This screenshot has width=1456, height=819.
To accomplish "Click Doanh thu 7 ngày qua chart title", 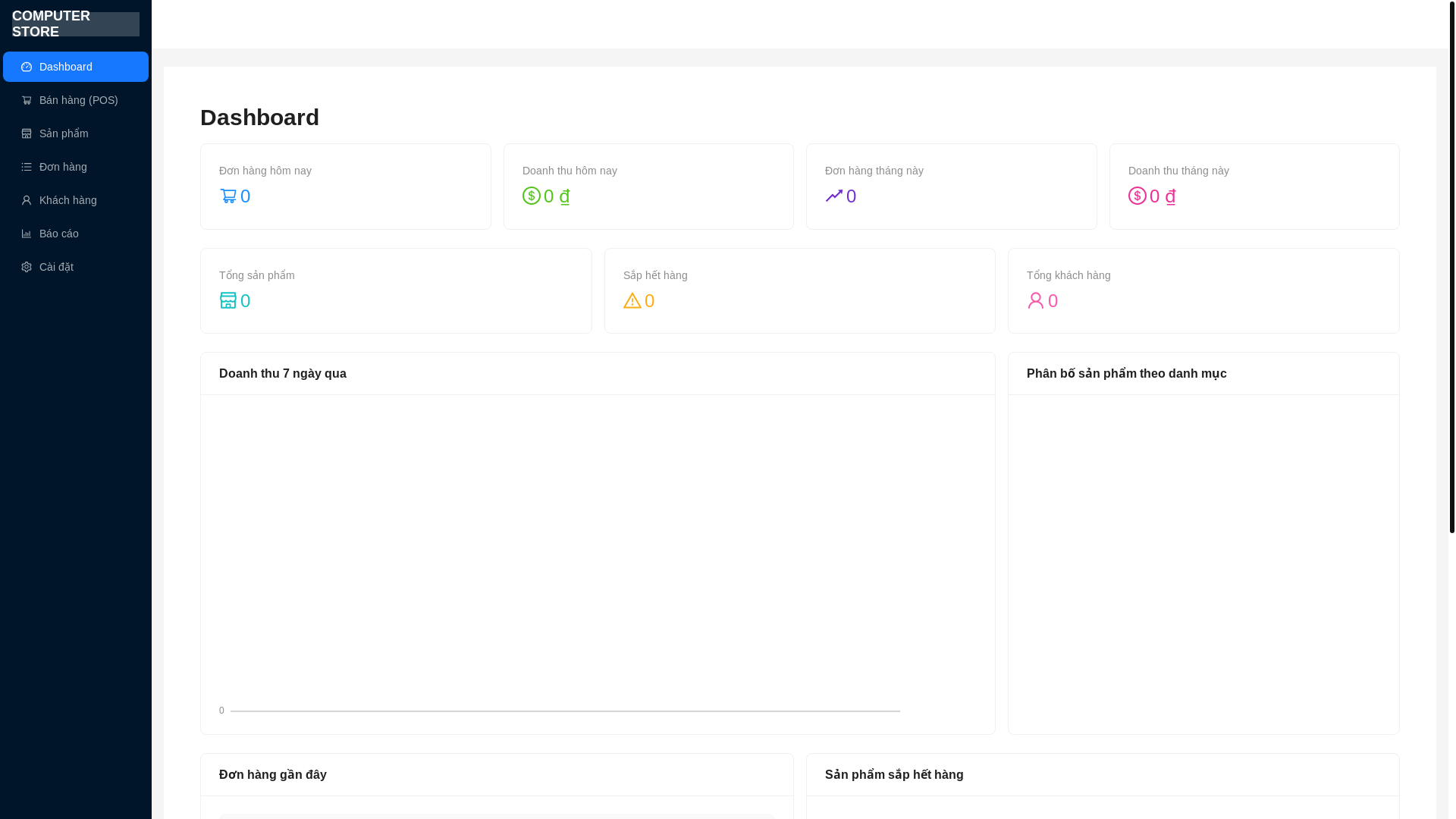I will [283, 373].
